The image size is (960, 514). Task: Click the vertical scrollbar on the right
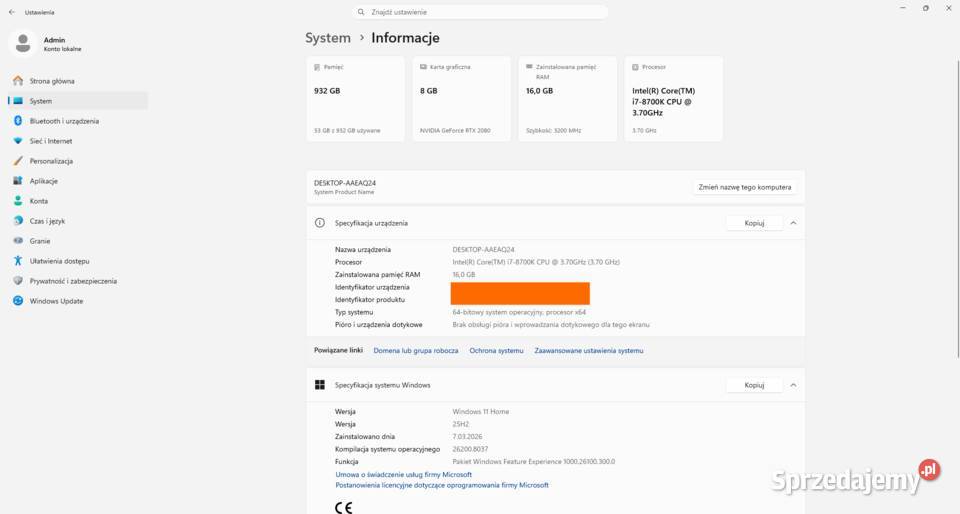pos(958,208)
